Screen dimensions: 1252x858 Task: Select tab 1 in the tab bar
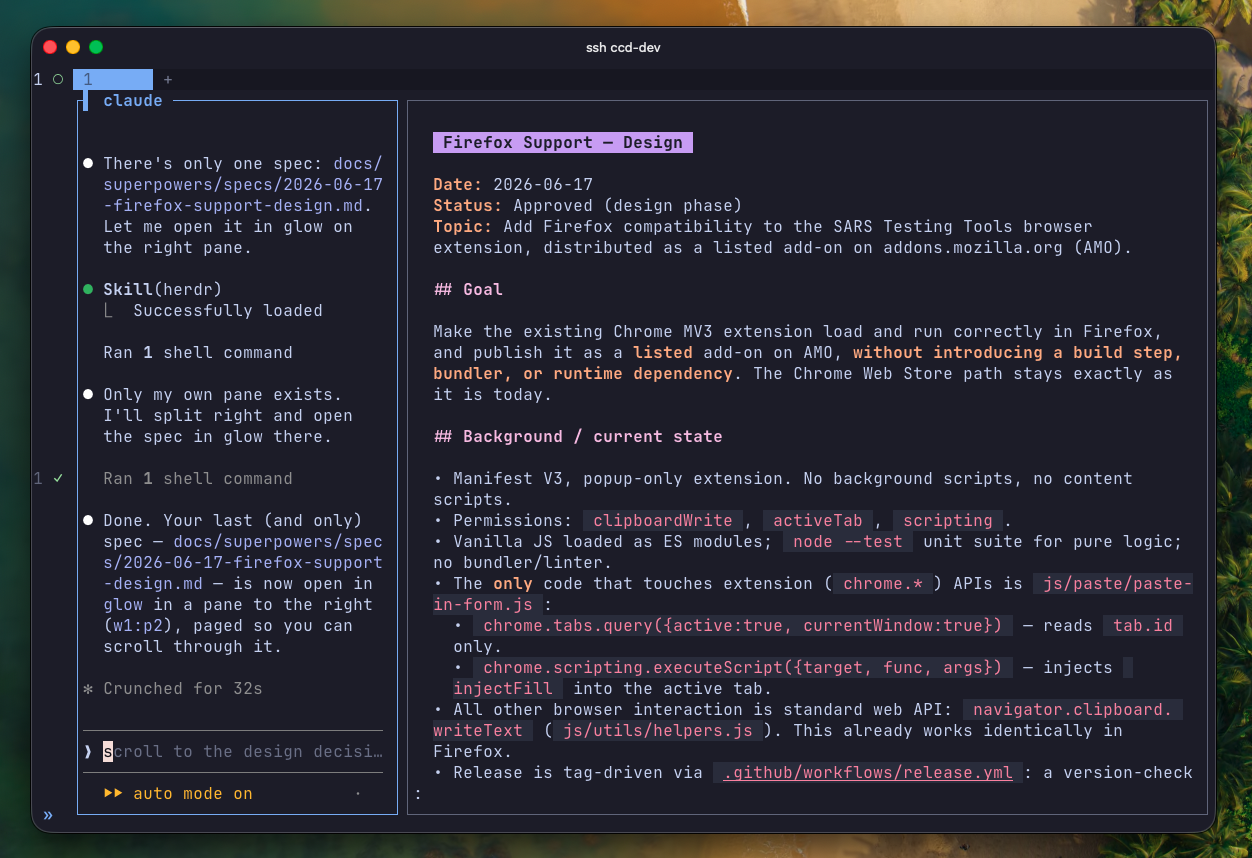click(x=113, y=79)
